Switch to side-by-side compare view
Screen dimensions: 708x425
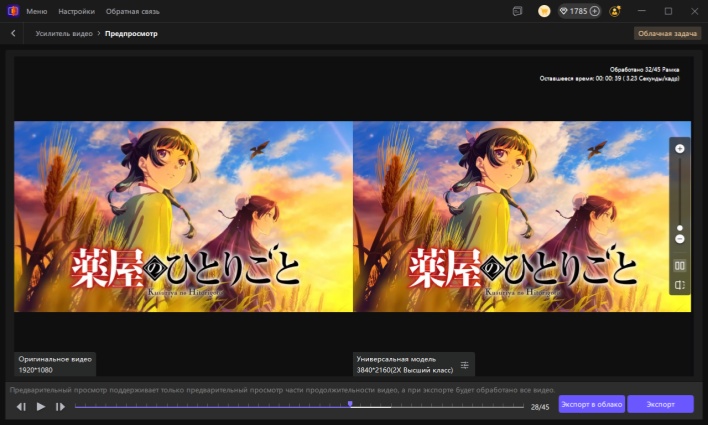point(680,266)
